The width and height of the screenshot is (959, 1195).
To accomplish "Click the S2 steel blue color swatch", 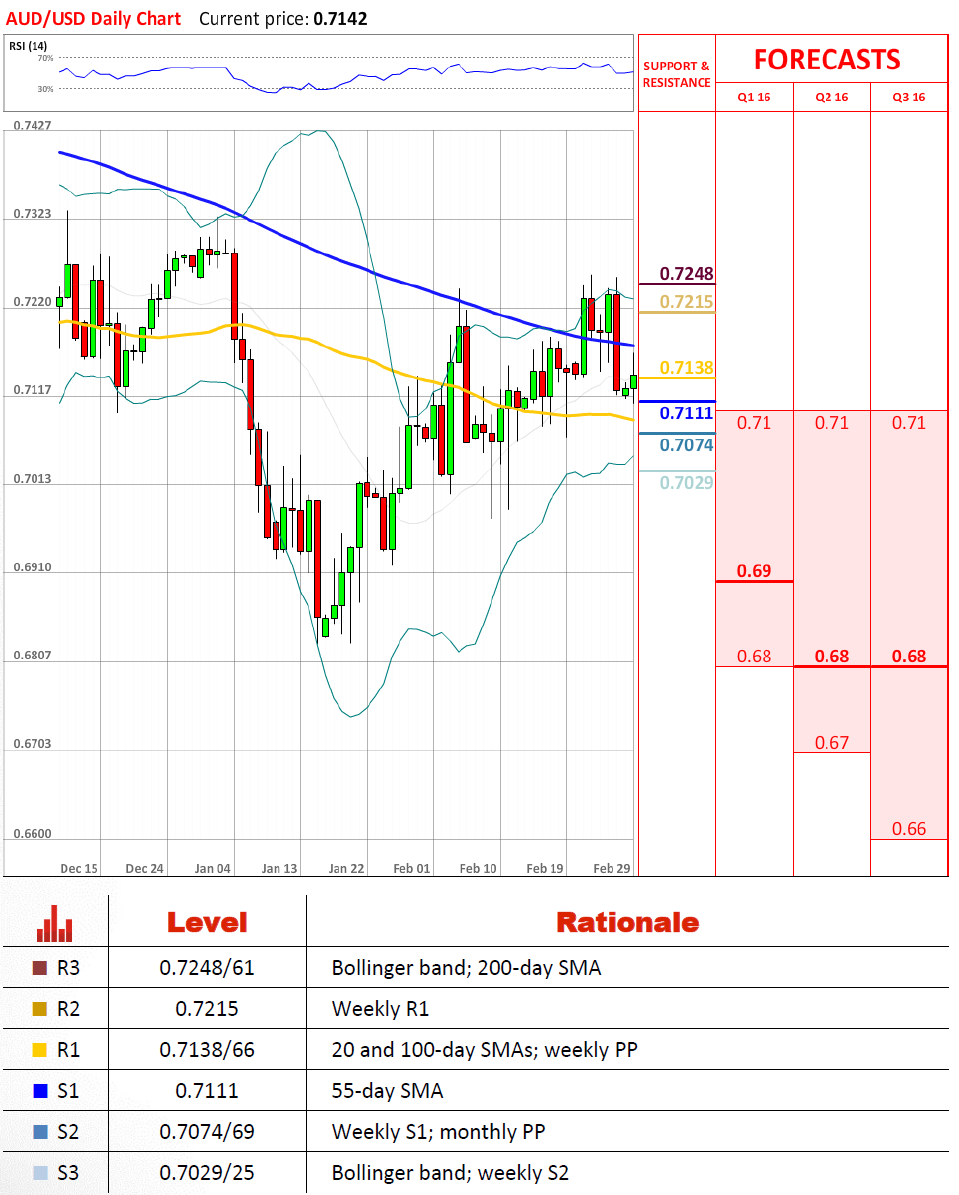I will [x=40, y=1132].
